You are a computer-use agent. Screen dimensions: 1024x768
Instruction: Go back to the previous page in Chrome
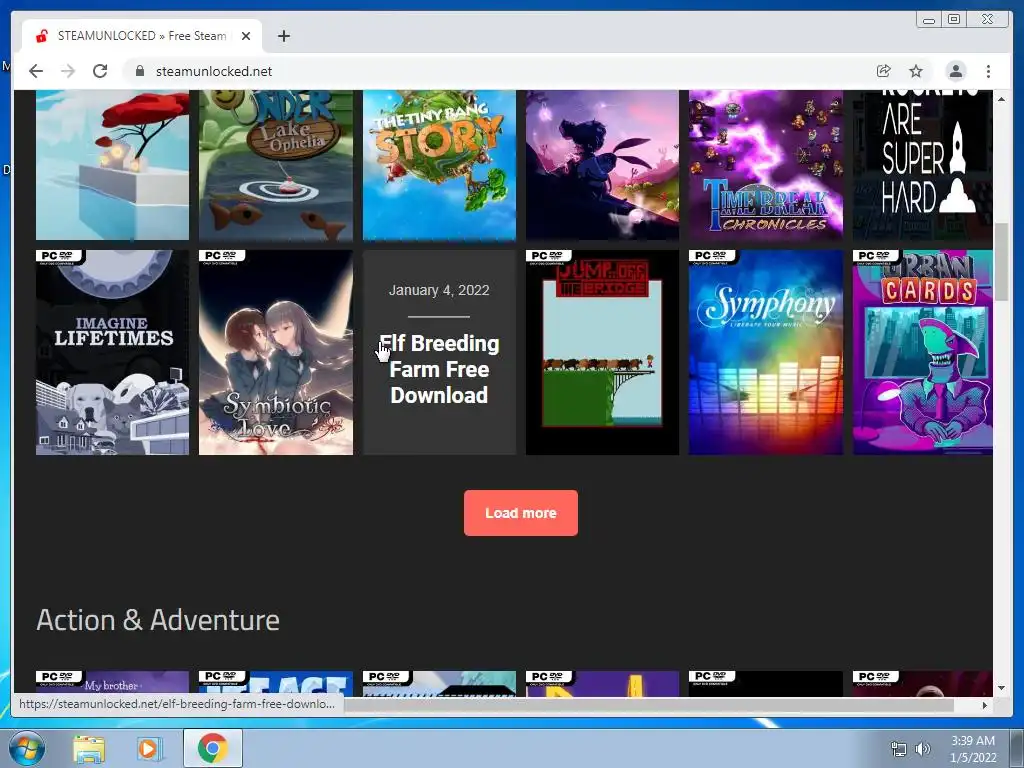(36, 71)
